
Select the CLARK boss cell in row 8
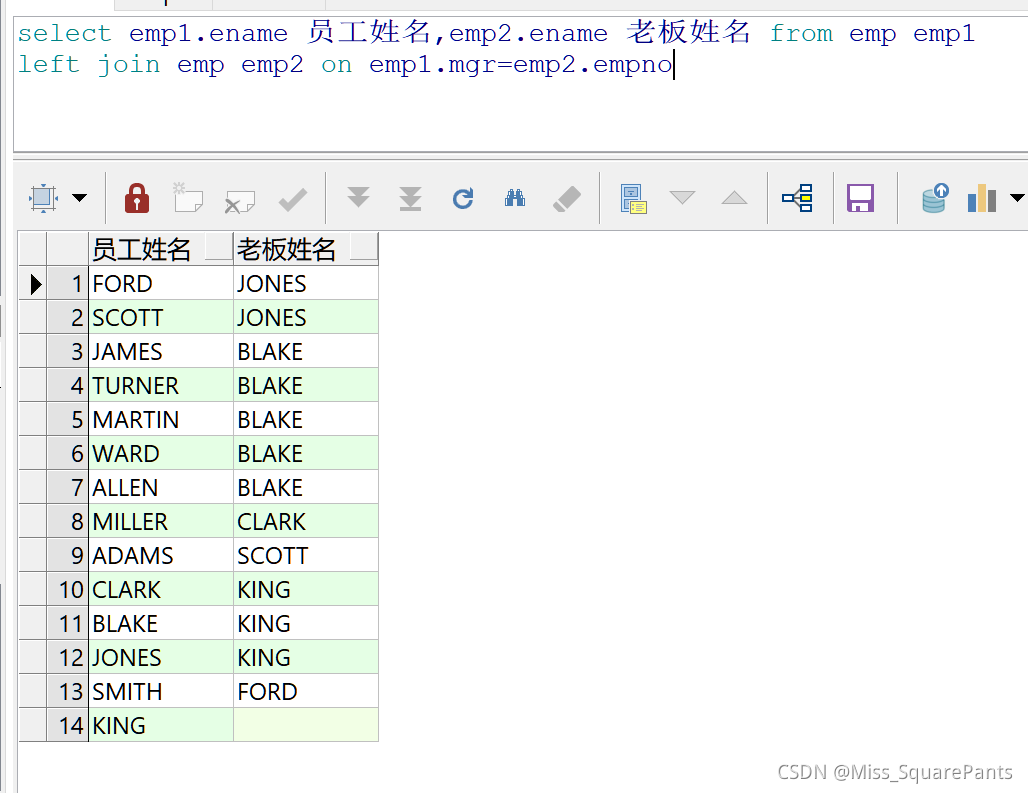306,522
